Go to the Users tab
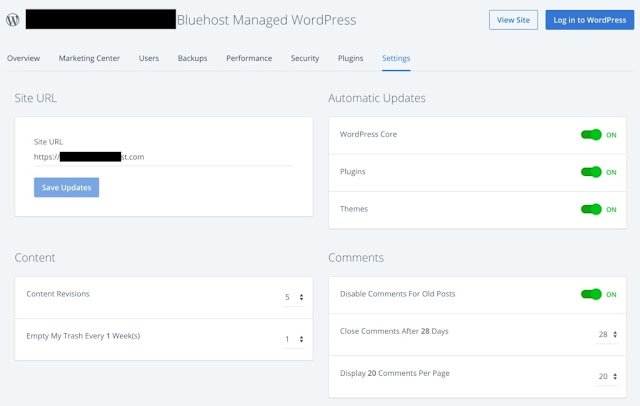Image resolution: width=640 pixels, height=406 pixels. [149, 58]
